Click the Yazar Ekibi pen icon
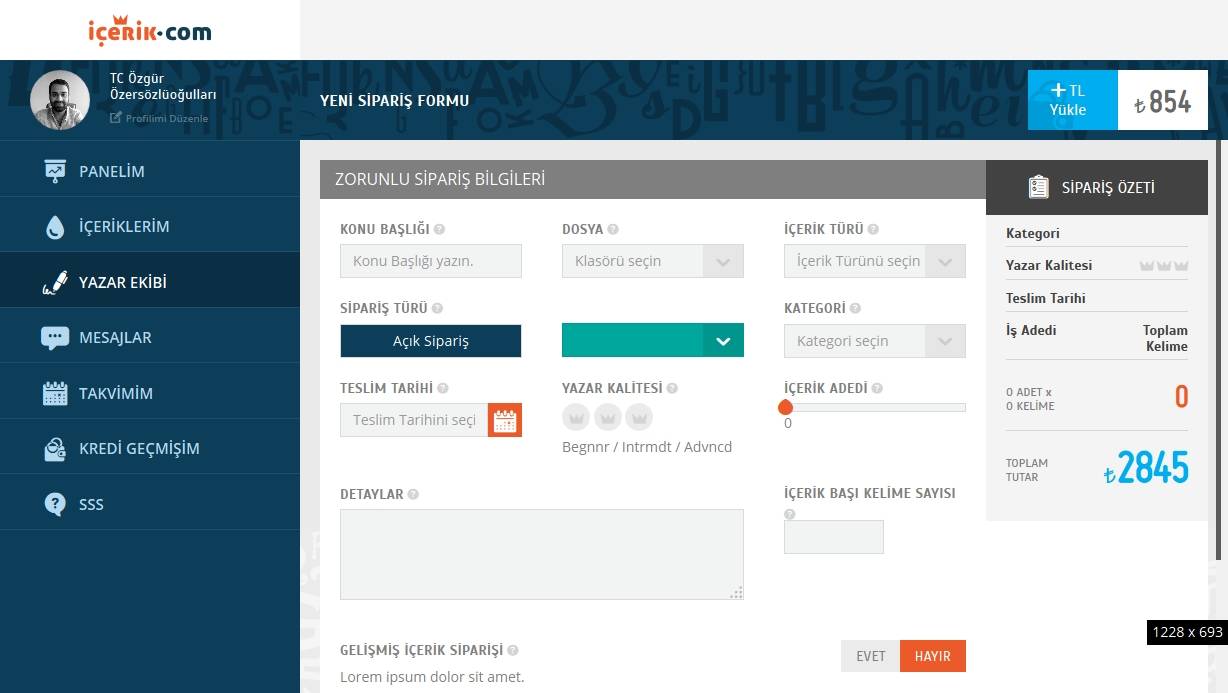Image resolution: width=1228 pixels, height=693 pixels. click(x=55, y=280)
